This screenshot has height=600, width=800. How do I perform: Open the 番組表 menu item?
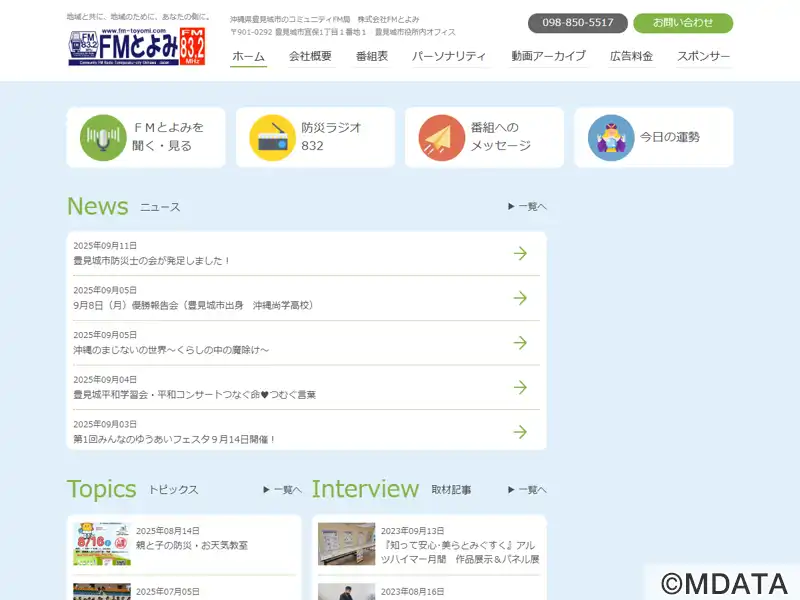point(372,56)
